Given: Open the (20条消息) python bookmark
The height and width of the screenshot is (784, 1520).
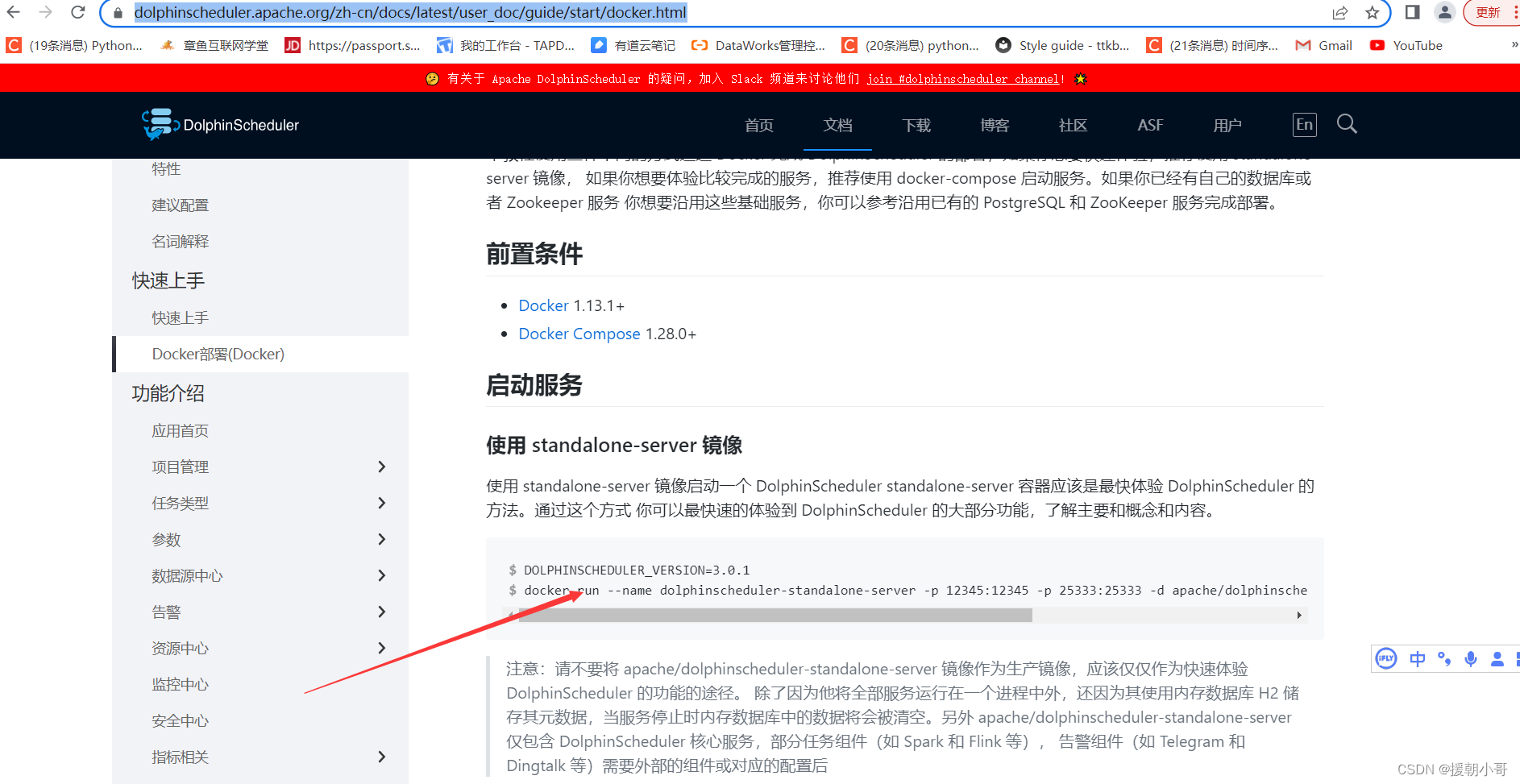Looking at the screenshot, I should 910,45.
